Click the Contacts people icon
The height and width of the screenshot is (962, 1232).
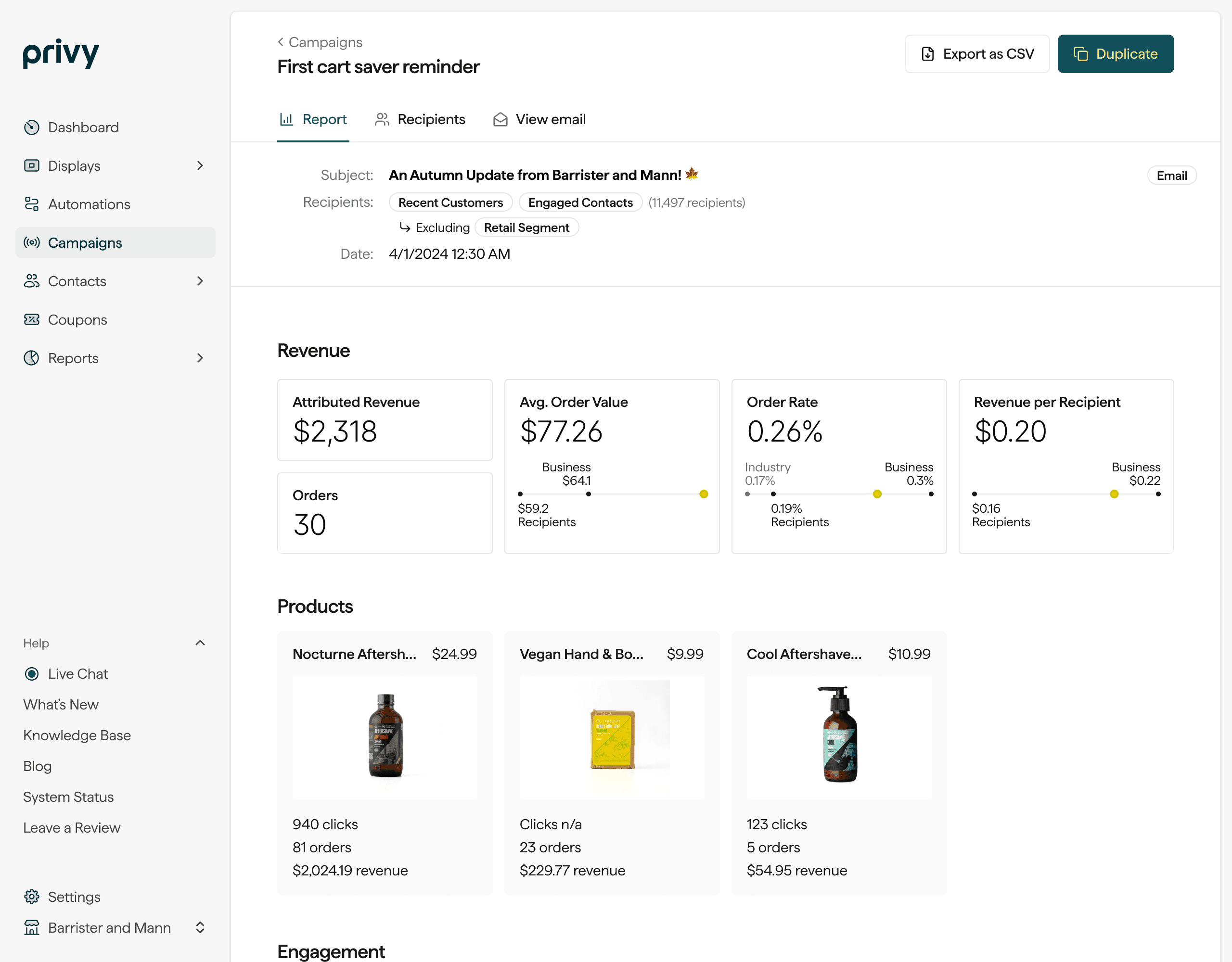(32, 281)
